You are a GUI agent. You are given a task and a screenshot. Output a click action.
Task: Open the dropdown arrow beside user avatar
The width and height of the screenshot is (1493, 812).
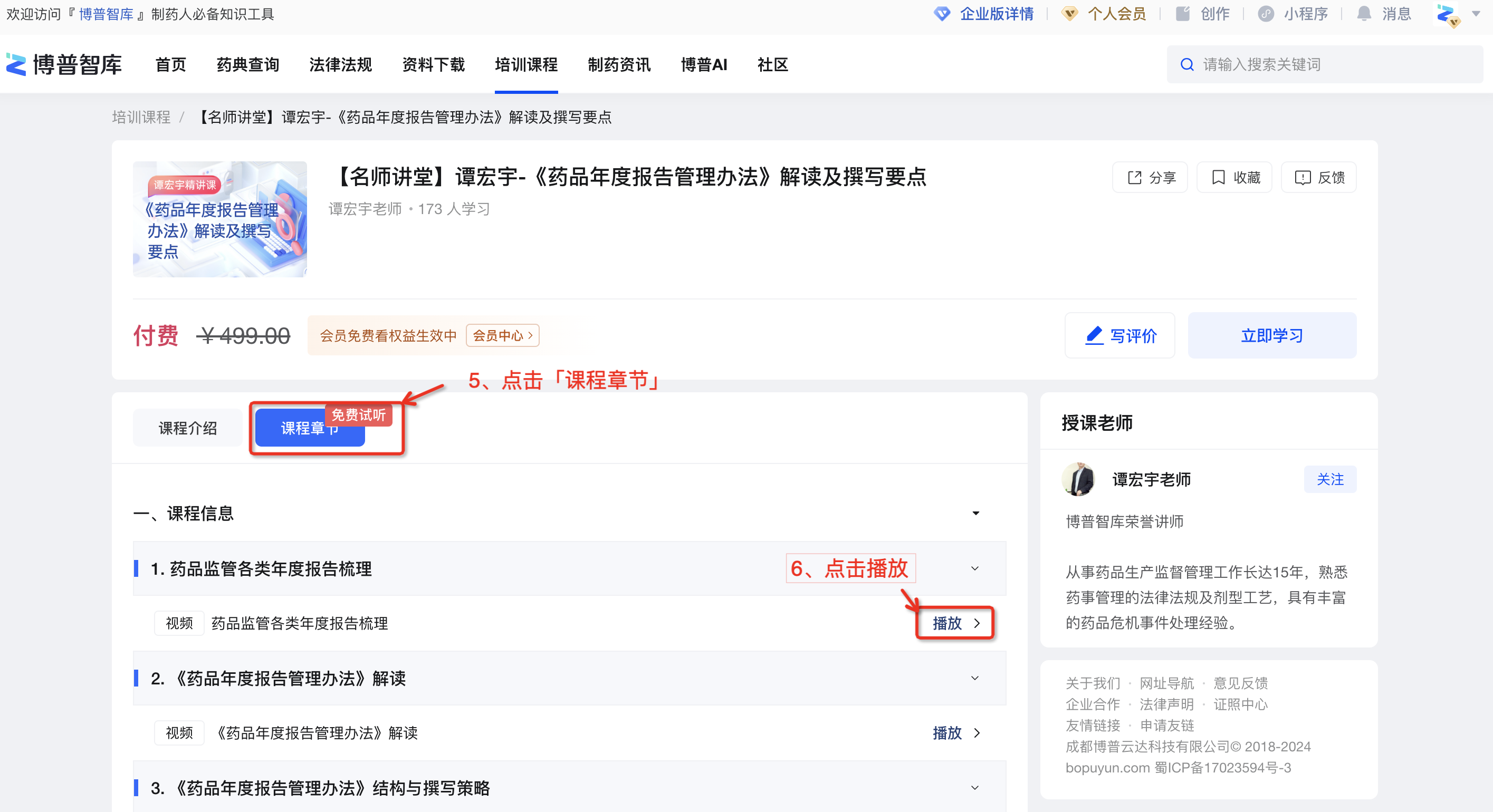point(1476,14)
